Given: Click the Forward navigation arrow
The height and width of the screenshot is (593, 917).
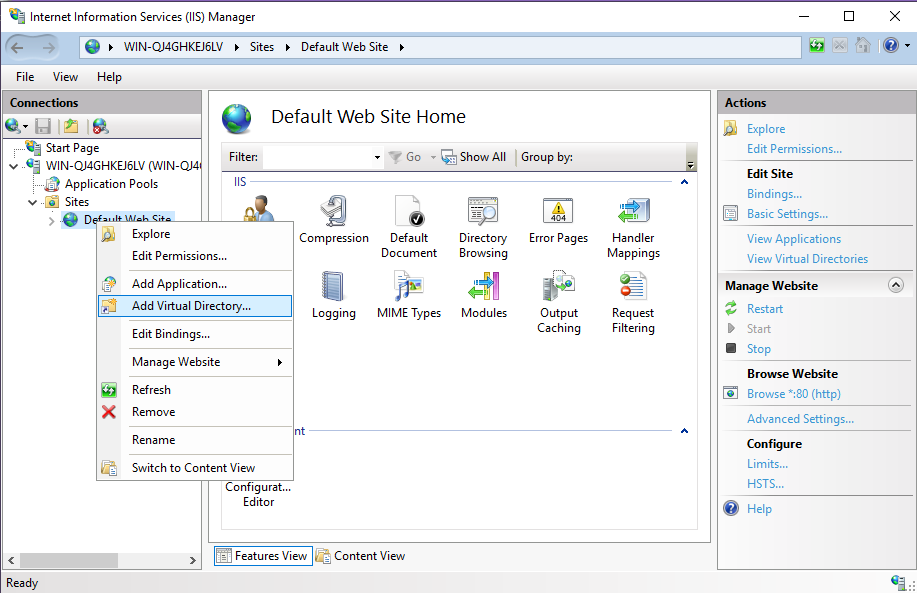Looking at the screenshot, I should coord(49,47).
